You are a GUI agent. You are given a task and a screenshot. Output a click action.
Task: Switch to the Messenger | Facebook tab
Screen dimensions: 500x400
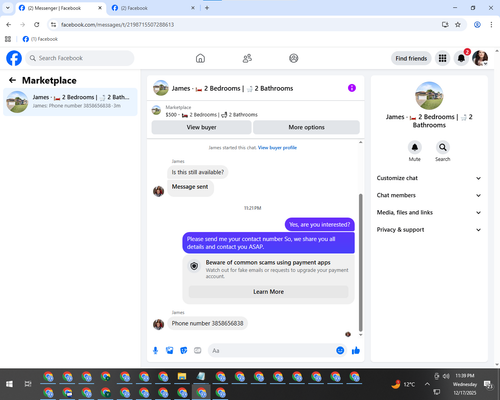[61, 8]
